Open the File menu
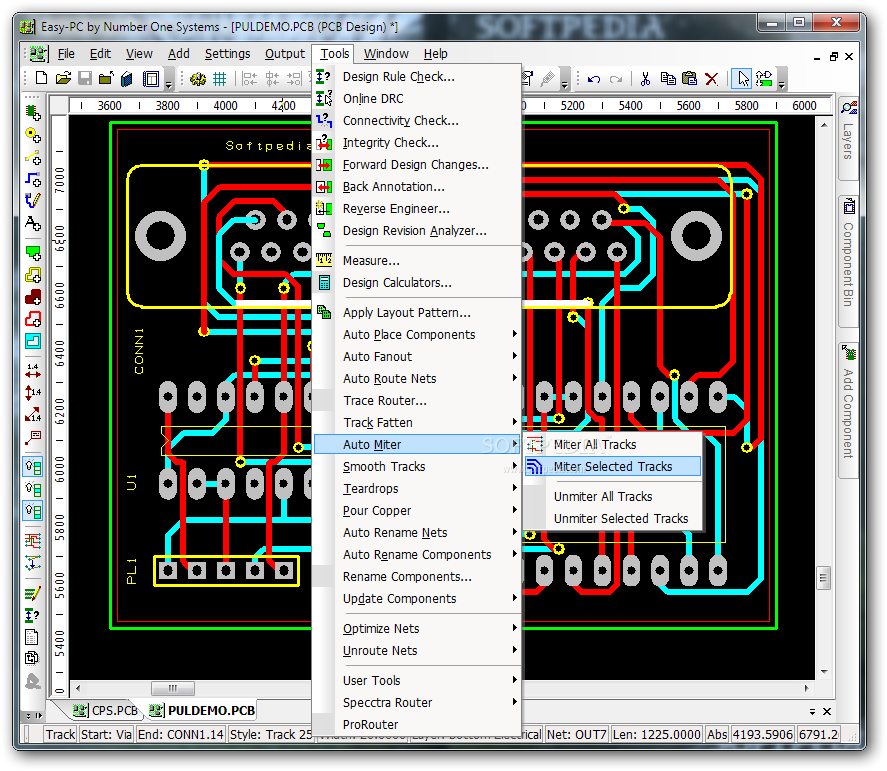 click(66, 54)
